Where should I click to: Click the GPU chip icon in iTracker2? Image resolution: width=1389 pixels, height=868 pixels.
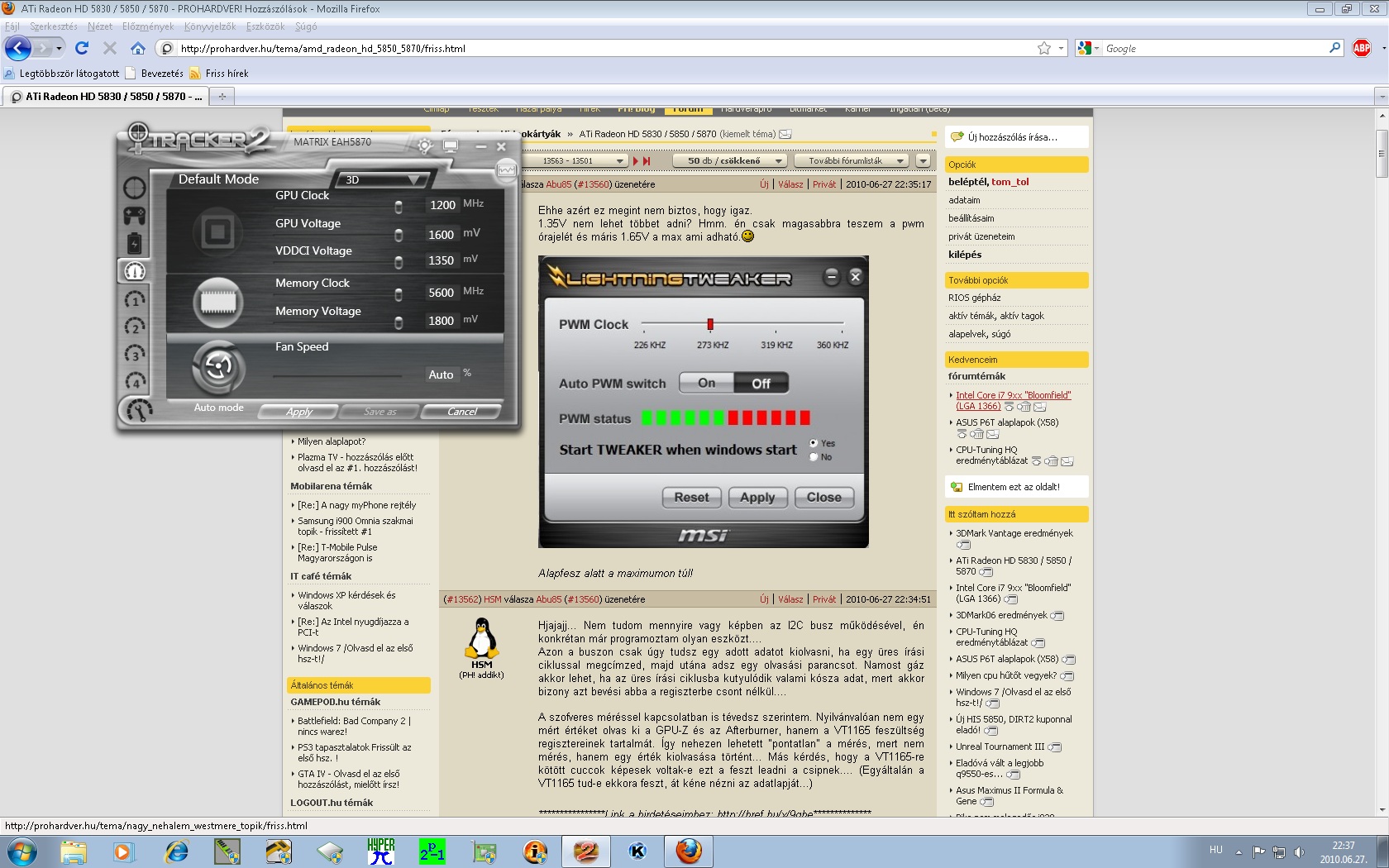(x=218, y=231)
